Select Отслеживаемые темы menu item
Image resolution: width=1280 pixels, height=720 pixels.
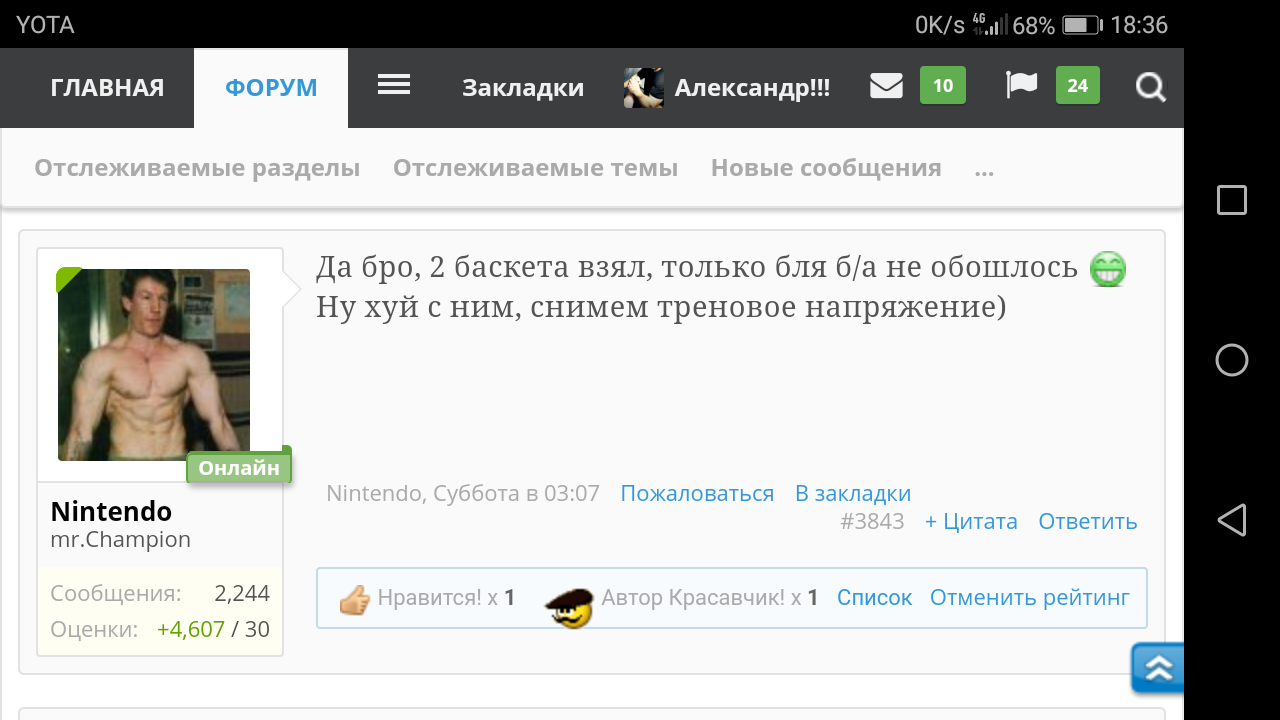(x=535, y=167)
